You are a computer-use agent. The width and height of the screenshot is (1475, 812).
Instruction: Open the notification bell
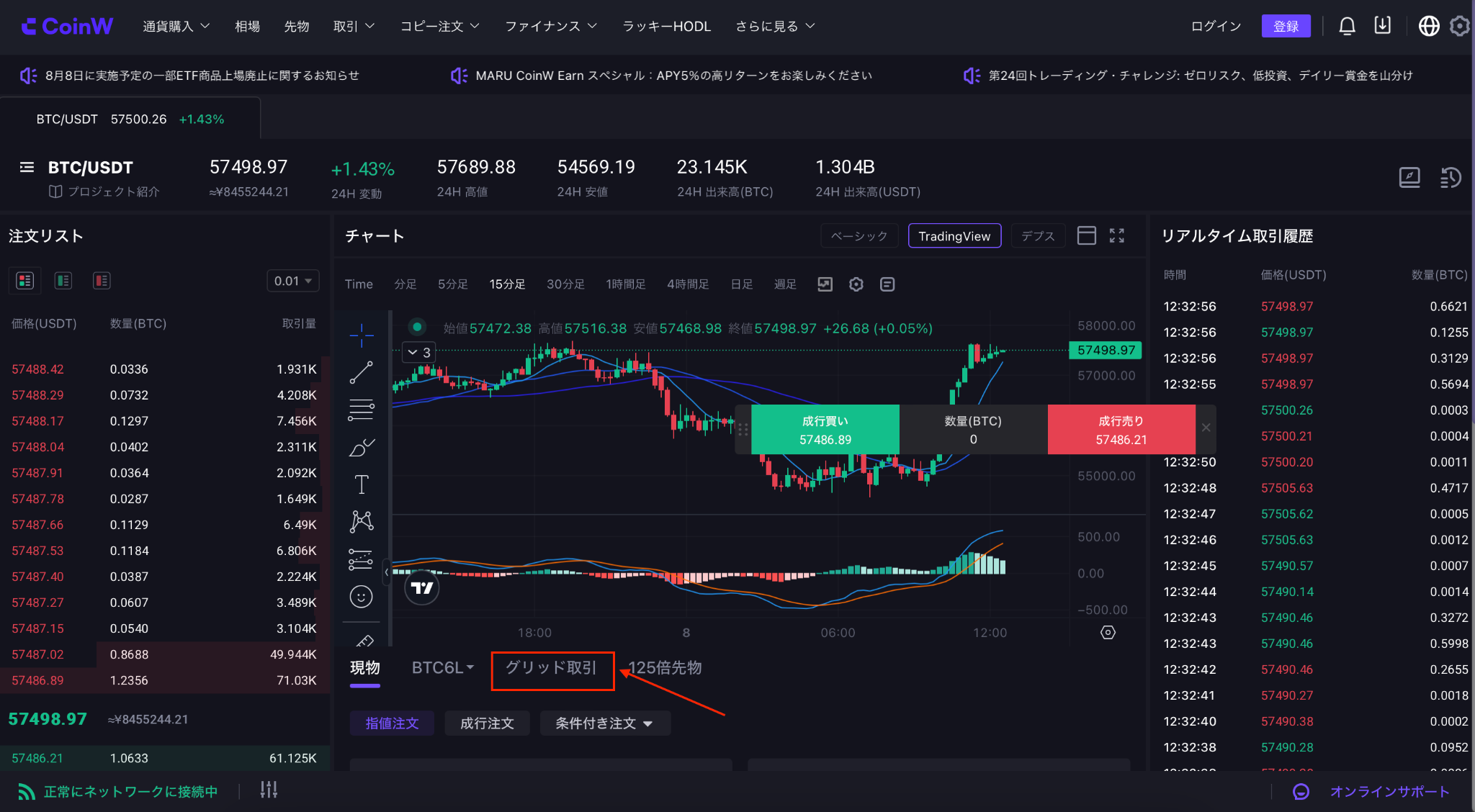[x=1347, y=26]
